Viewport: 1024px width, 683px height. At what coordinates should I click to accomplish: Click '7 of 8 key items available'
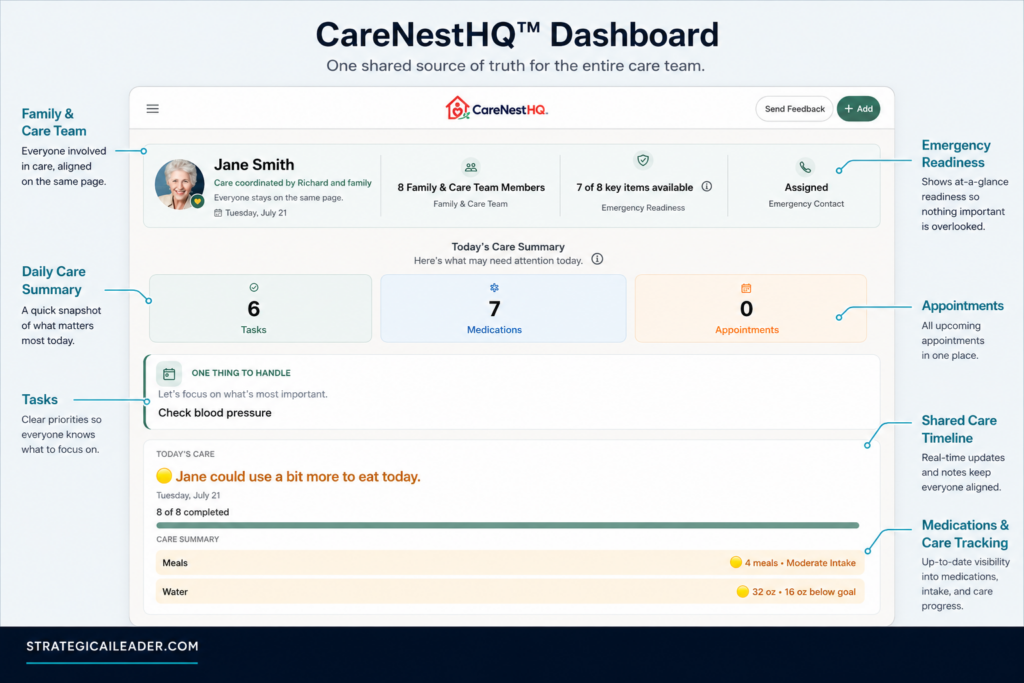[635, 187]
